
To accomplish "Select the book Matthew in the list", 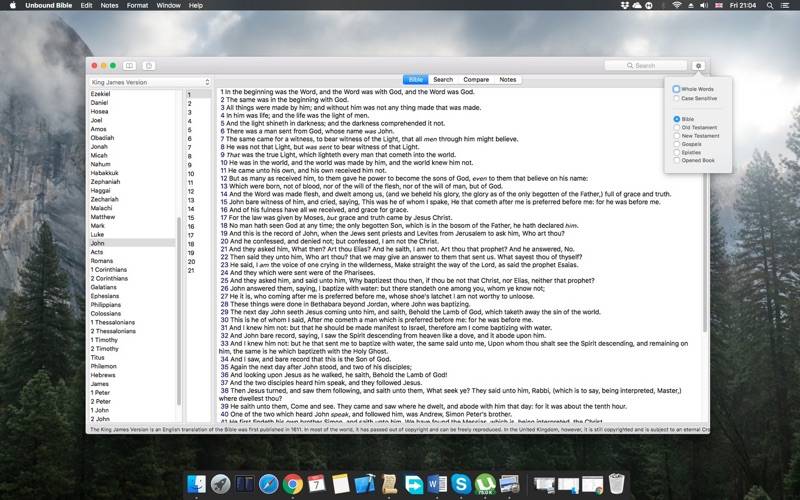I will [103, 217].
